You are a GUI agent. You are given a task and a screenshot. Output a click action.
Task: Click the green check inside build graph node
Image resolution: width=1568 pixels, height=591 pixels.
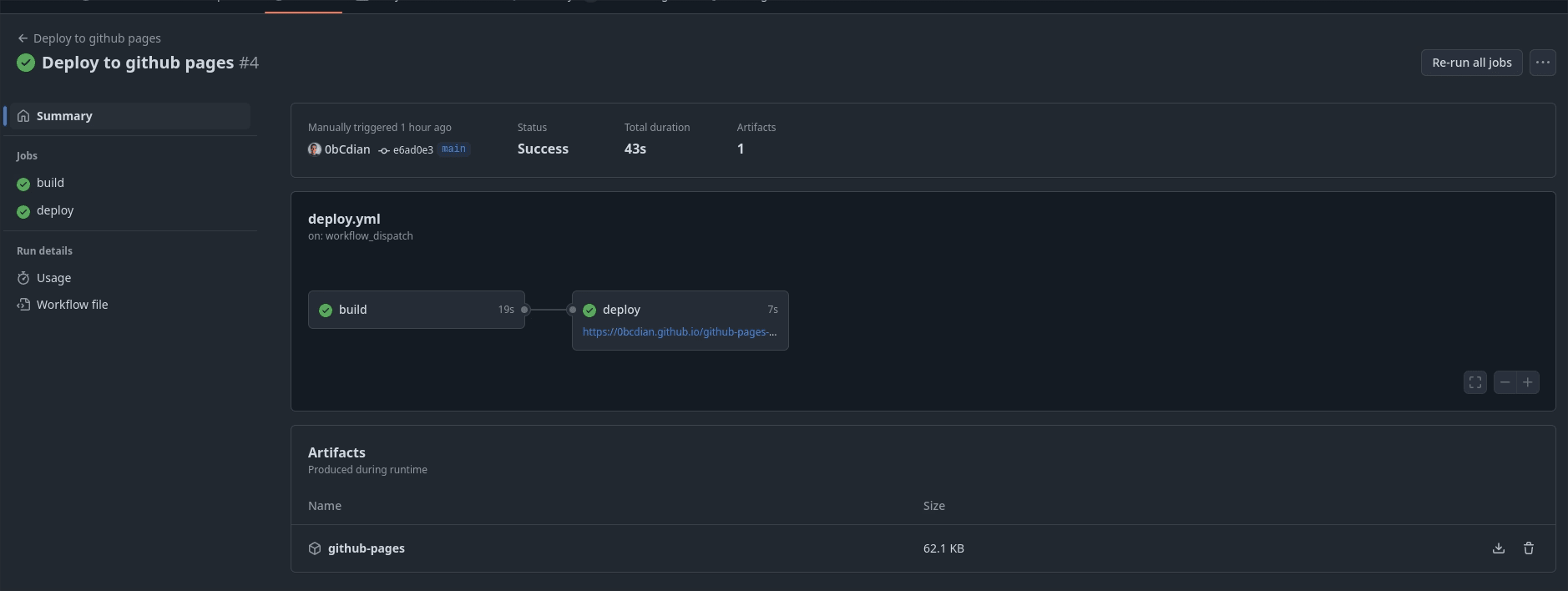pos(326,311)
